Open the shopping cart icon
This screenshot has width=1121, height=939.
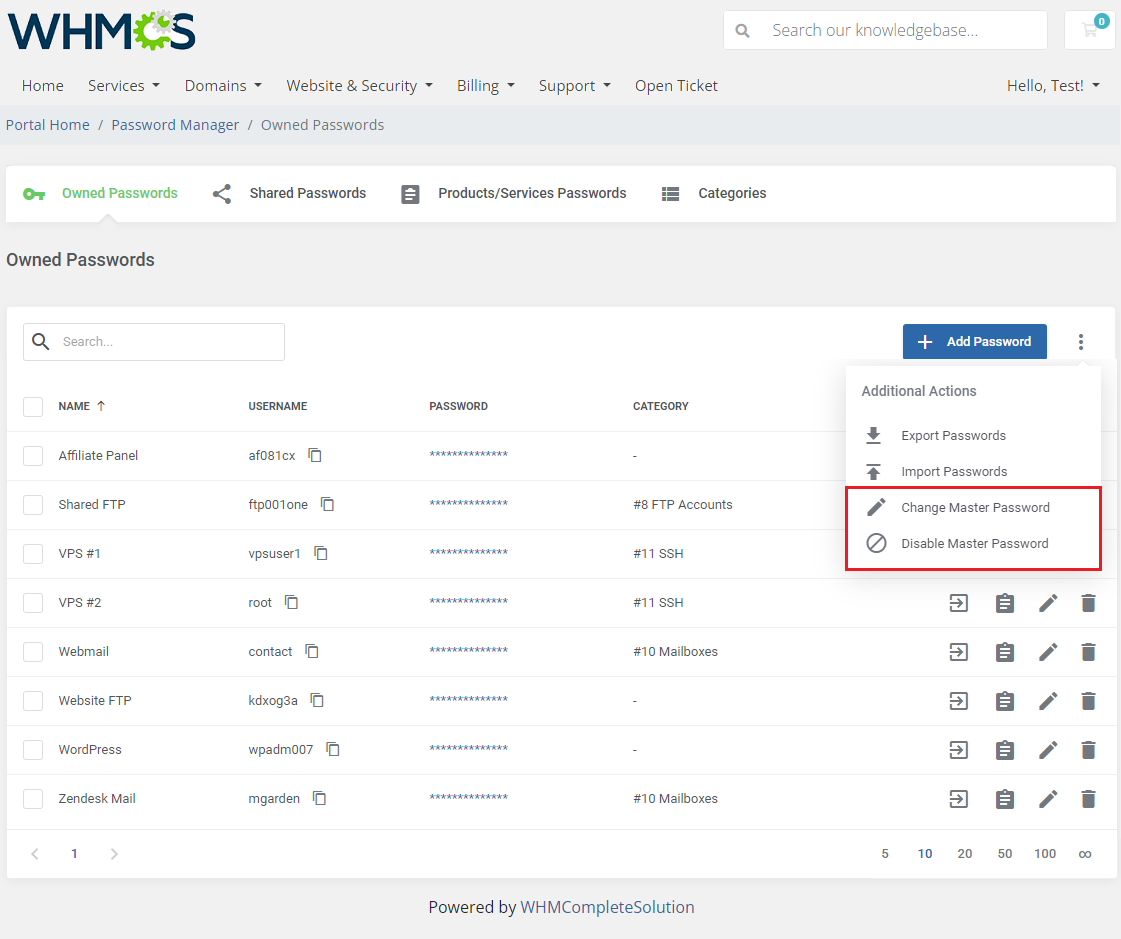(1090, 30)
